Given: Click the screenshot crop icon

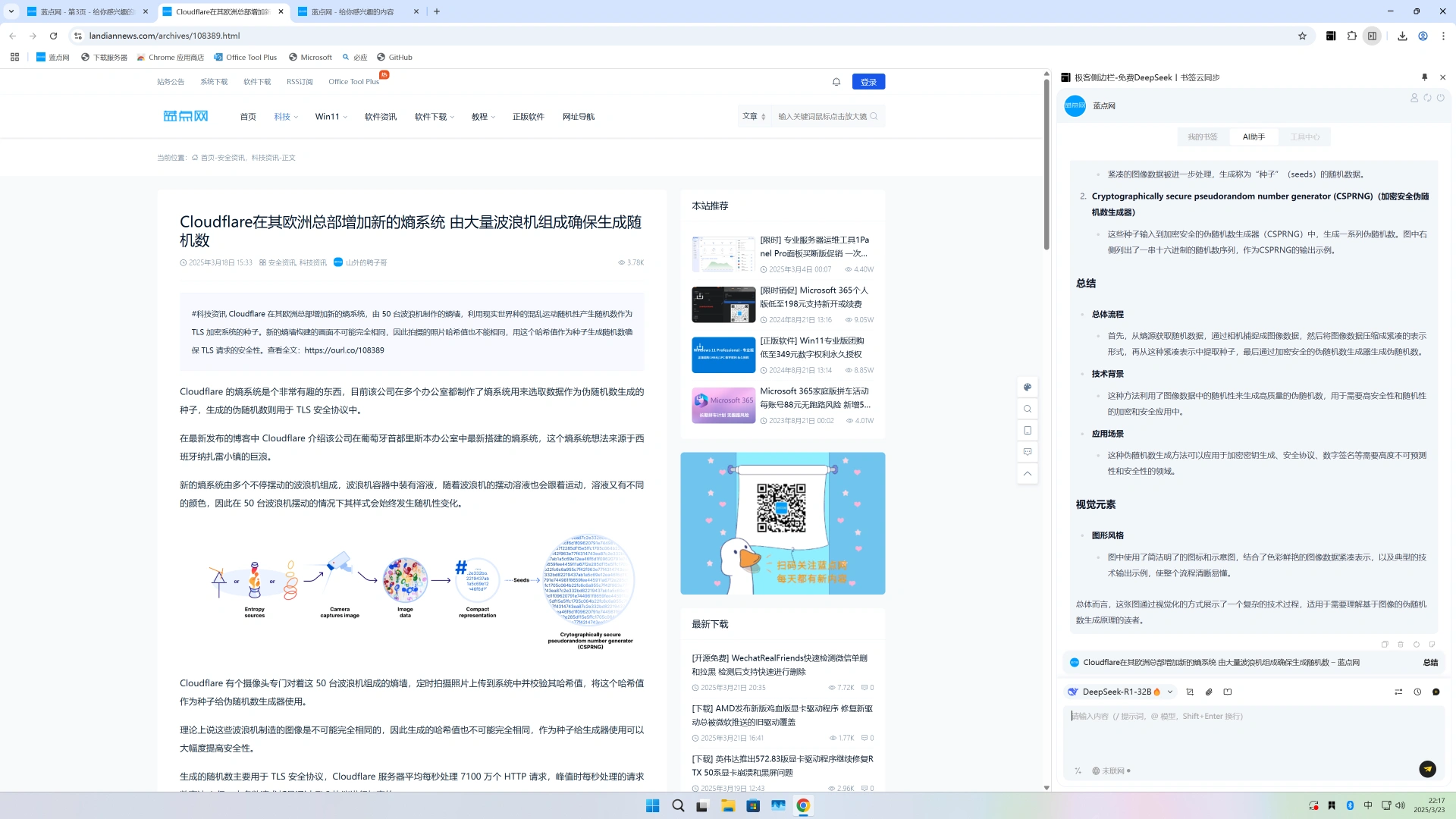Looking at the screenshot, I should tap(1190, 692).
